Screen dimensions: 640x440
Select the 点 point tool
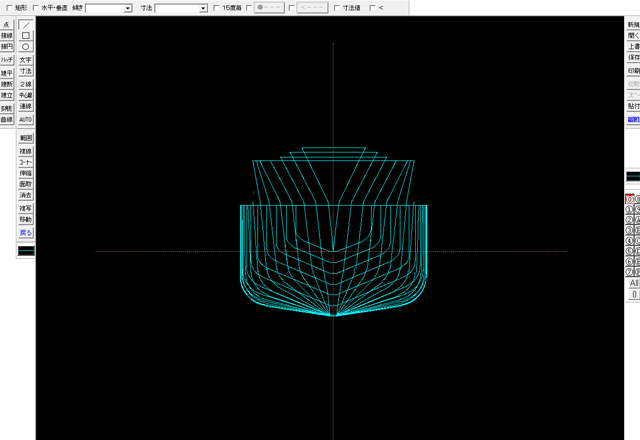pos(7,24)
